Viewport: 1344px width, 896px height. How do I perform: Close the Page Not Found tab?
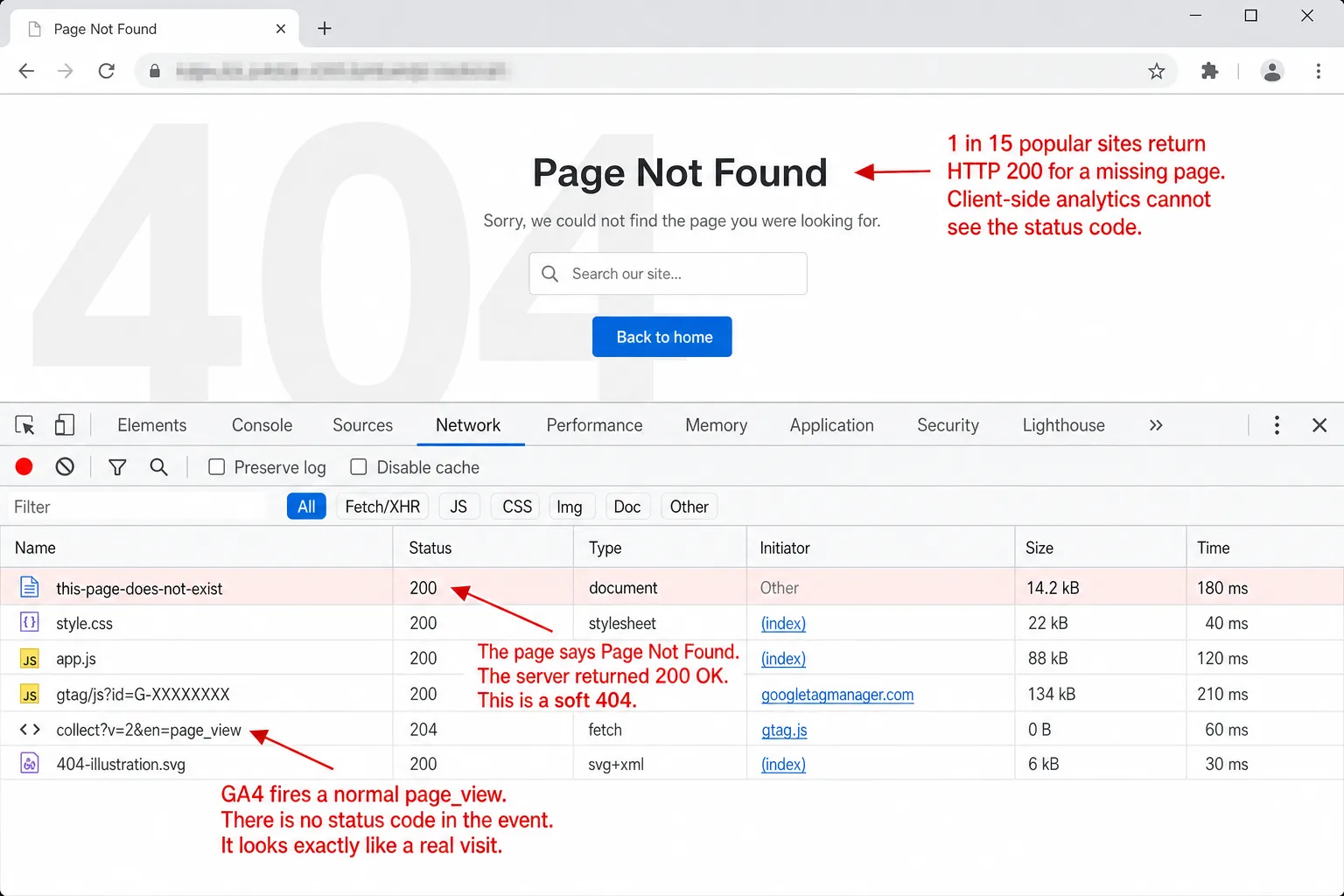point(281,29)
